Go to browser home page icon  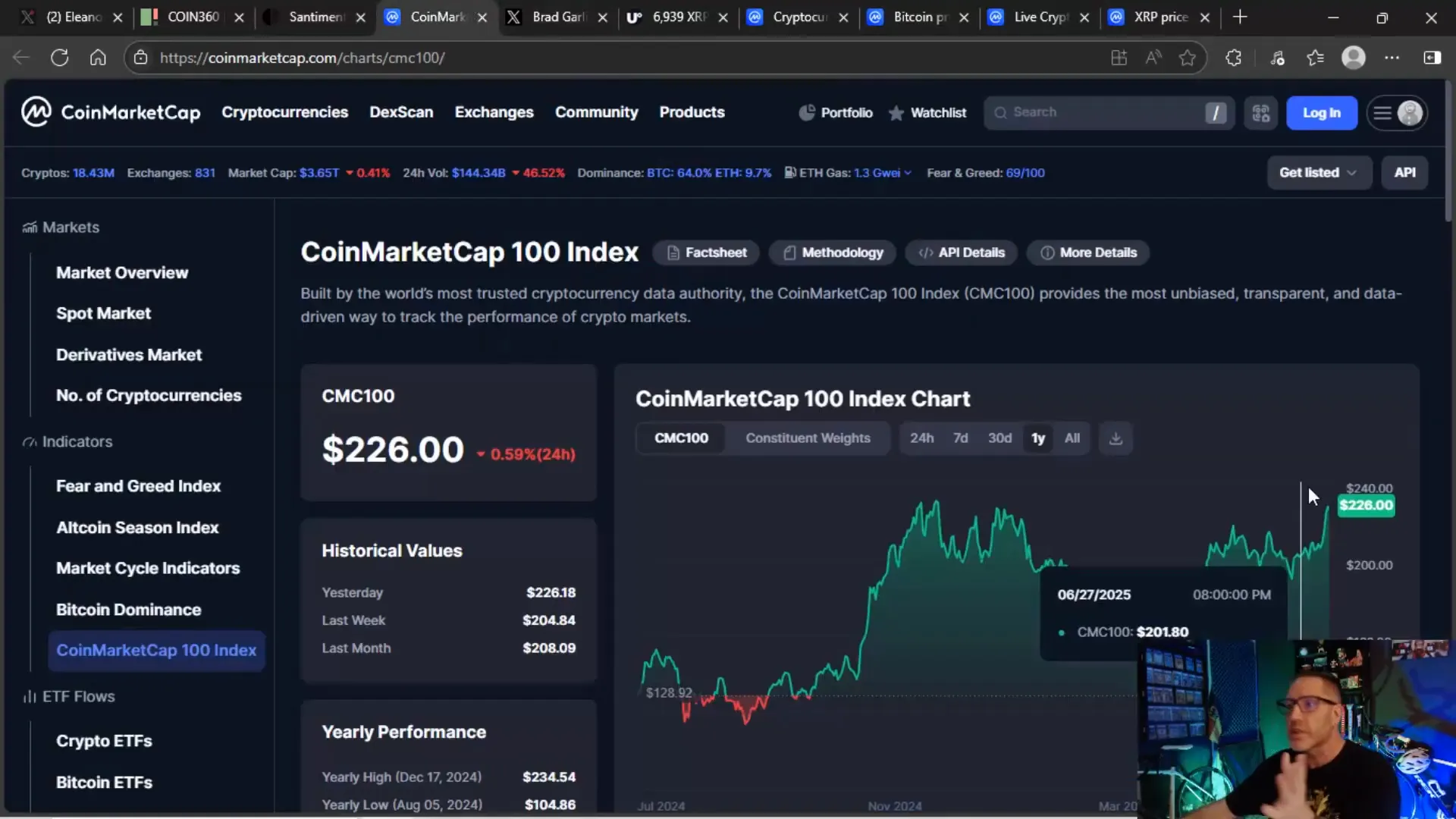(98, 58)
